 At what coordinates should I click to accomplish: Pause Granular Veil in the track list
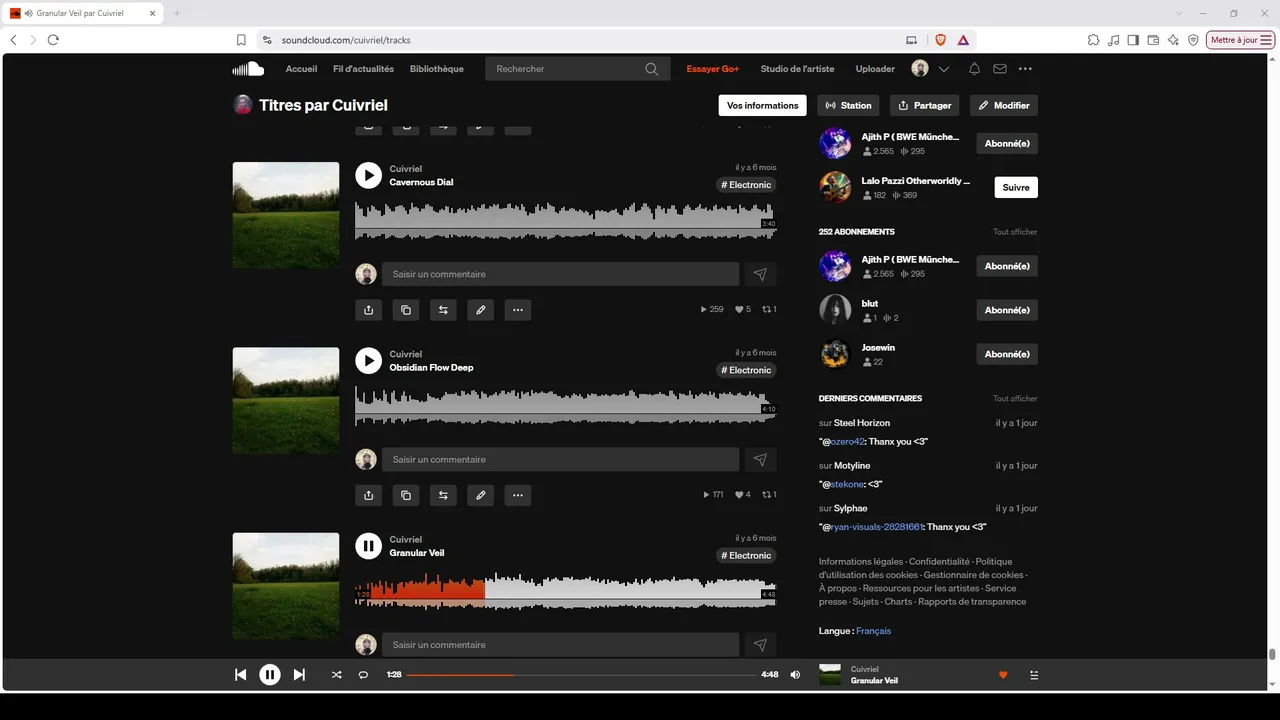pos(369,545)
